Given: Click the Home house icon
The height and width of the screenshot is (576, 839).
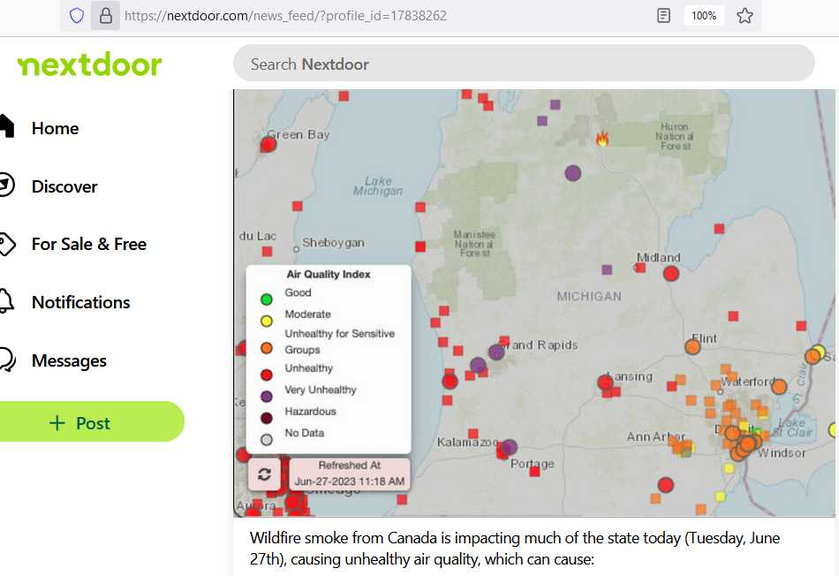Looking at the screenshot, I should point(6,127).
